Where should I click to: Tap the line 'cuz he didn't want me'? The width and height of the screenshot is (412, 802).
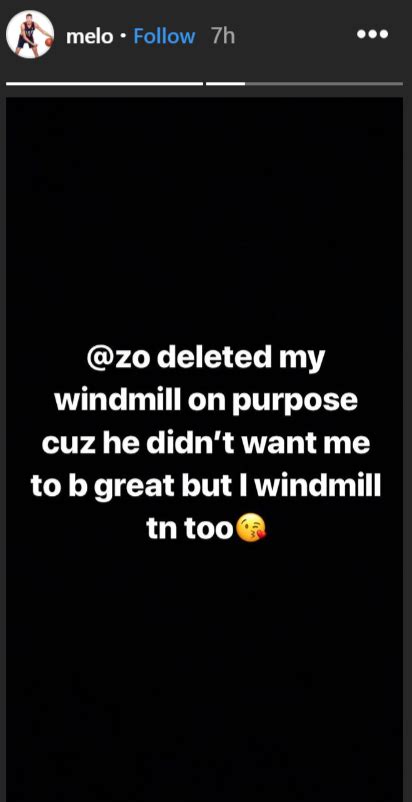pos(205,444)
